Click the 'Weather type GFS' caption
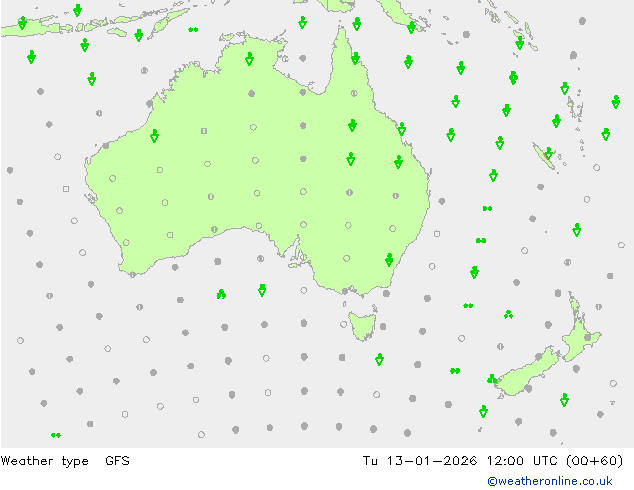634x490 pixels. pos(65,461)
